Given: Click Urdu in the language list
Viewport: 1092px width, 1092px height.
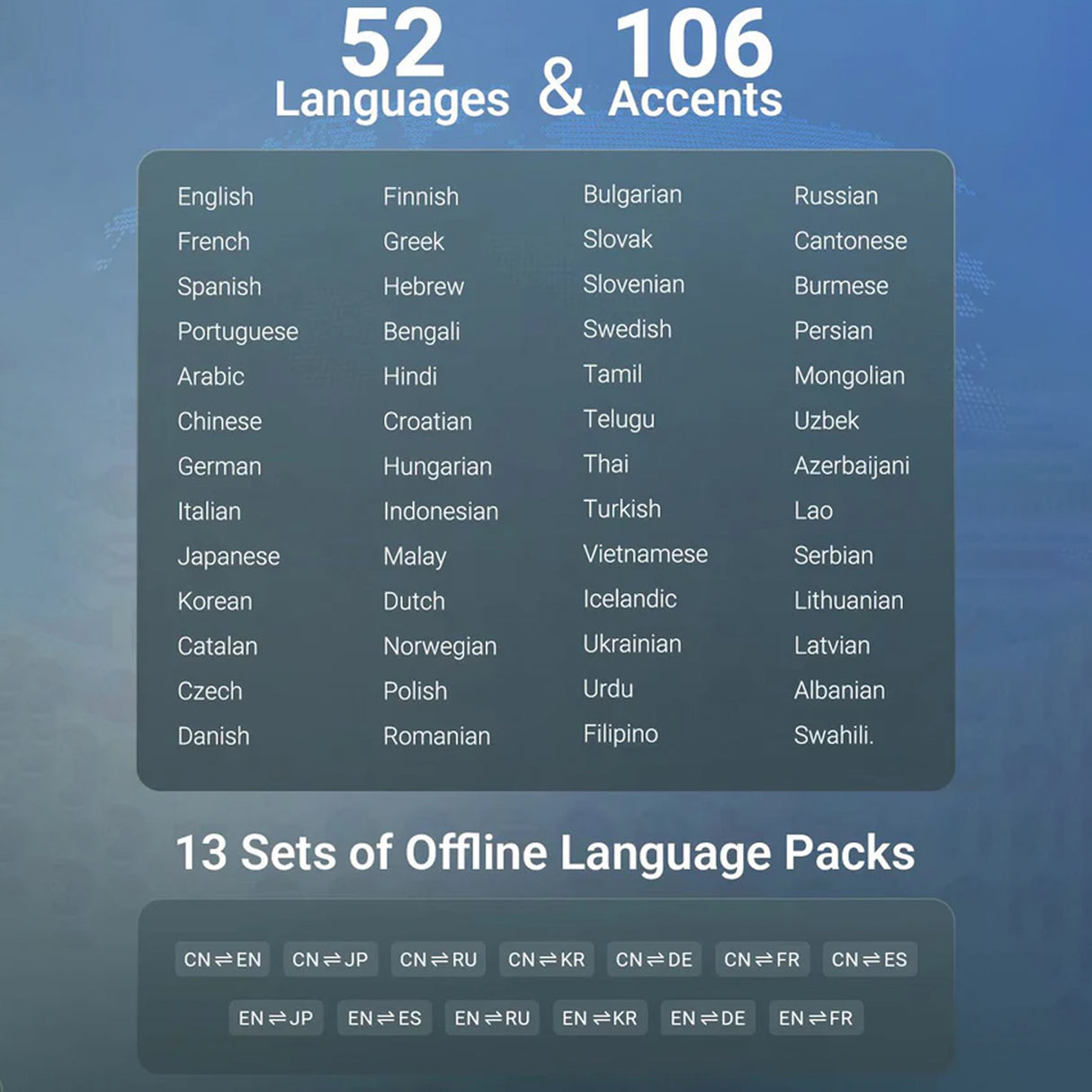Looking at the screenshot, I should click(608, 689).
